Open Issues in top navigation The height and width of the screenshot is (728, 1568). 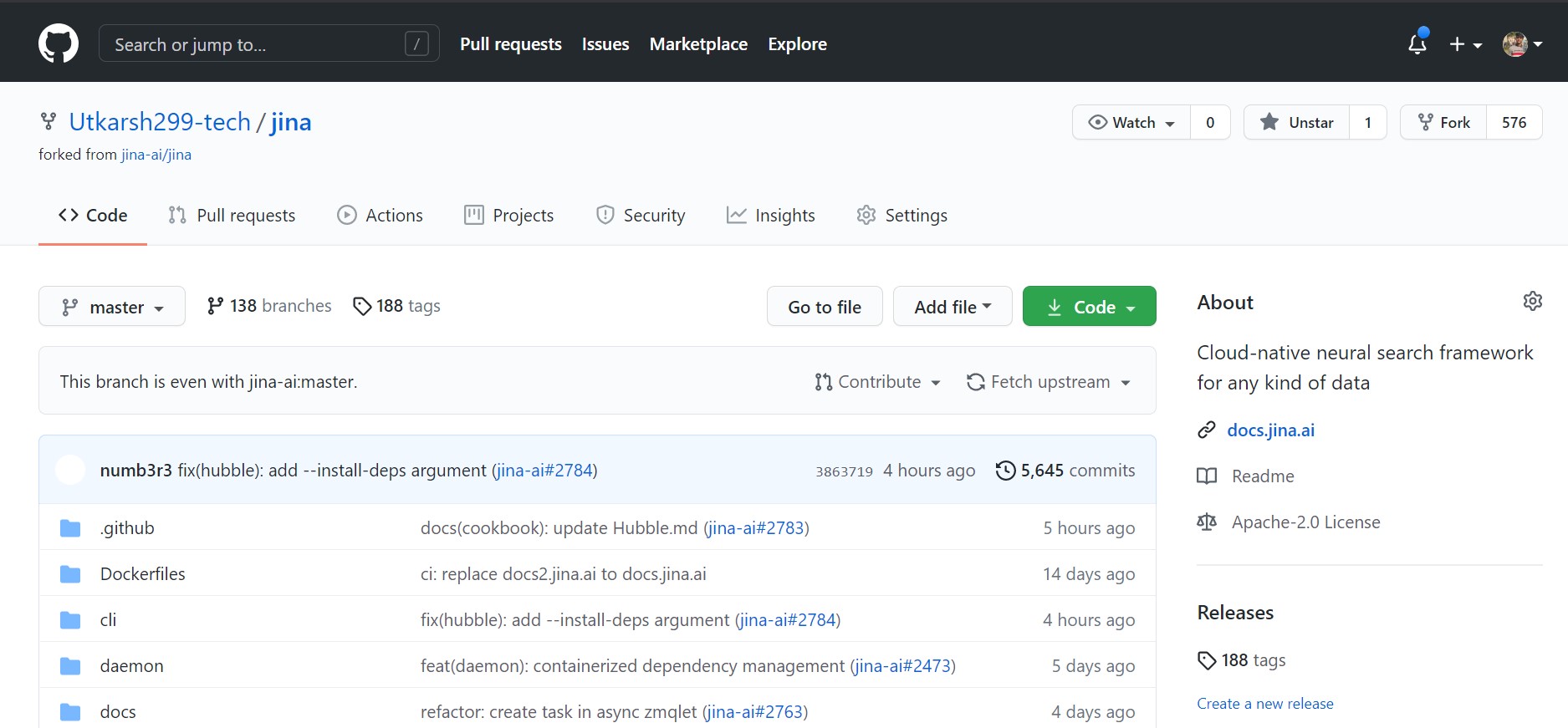pyautogui.click(x=605, y=44)
